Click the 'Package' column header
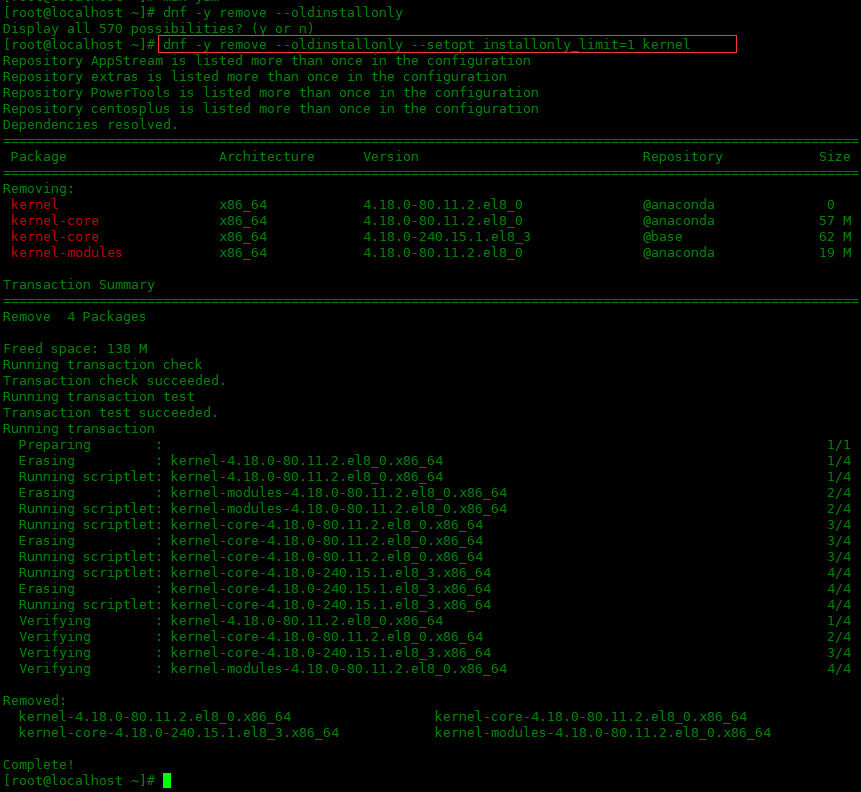 pyautogui.click(x=38, y=157)
